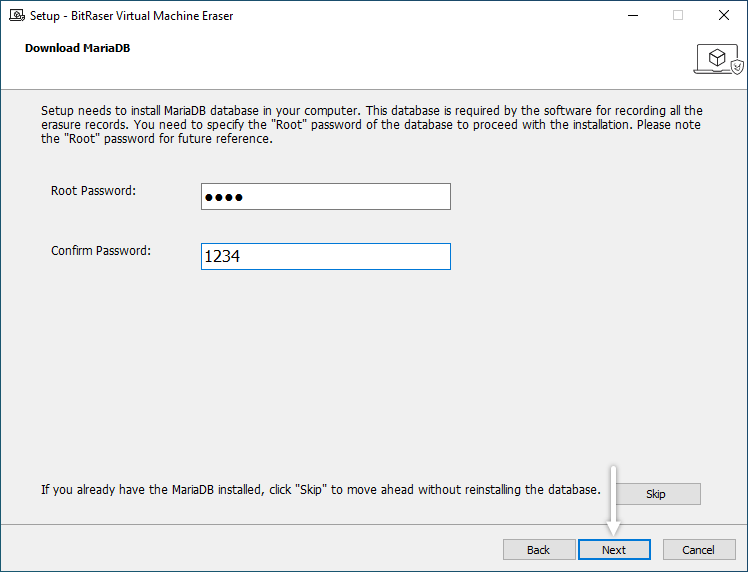
Task: Click the Next button
Action: (x=614, y=550)
